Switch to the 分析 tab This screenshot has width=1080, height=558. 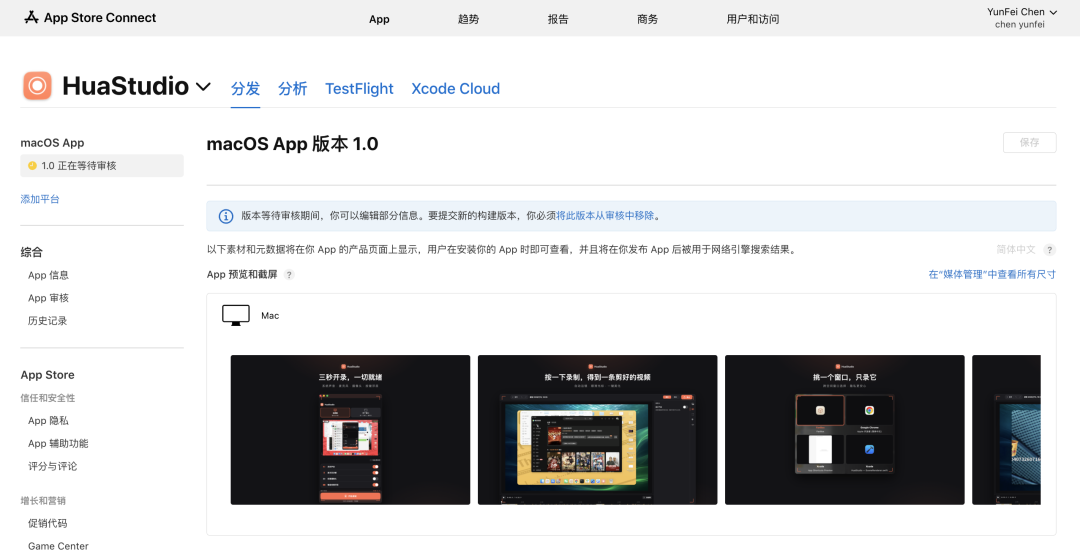tap(293, 88)
